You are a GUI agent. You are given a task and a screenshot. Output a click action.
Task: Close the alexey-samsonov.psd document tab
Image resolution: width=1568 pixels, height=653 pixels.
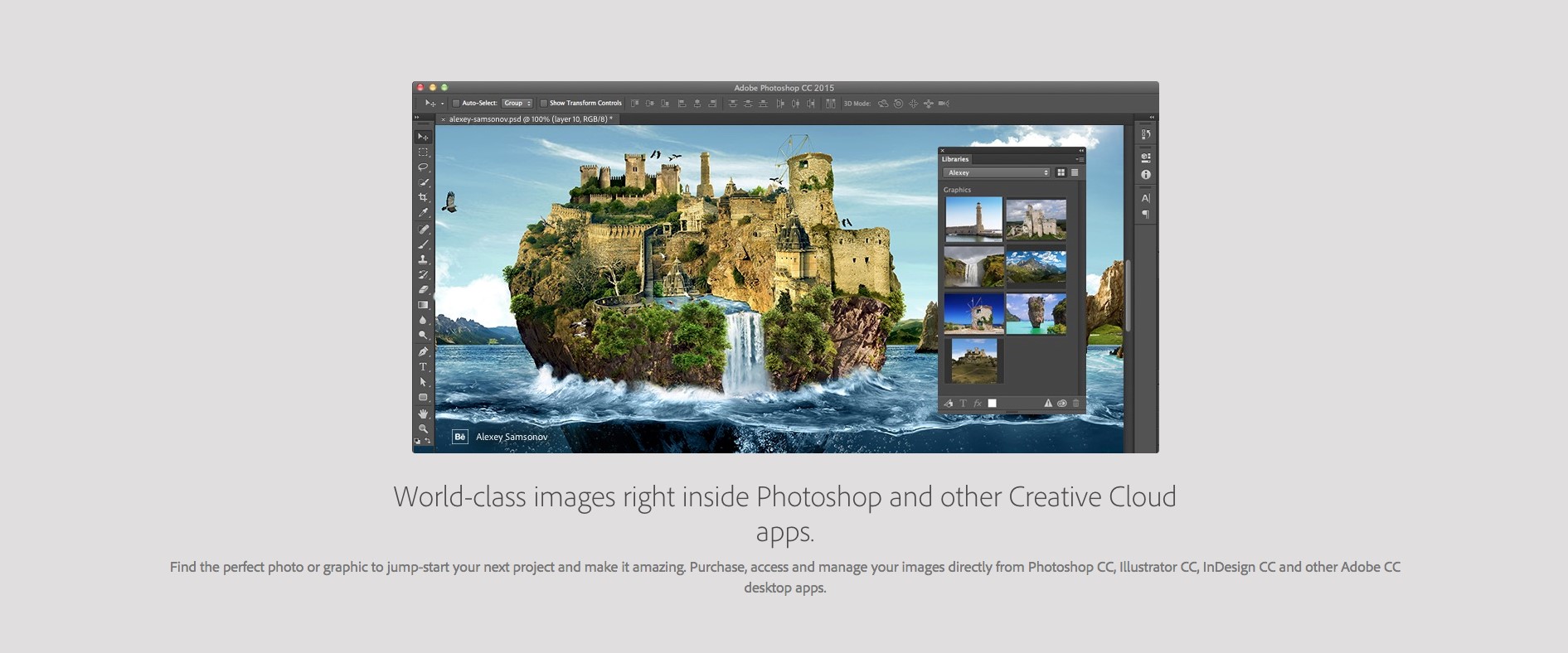point(443,119)
